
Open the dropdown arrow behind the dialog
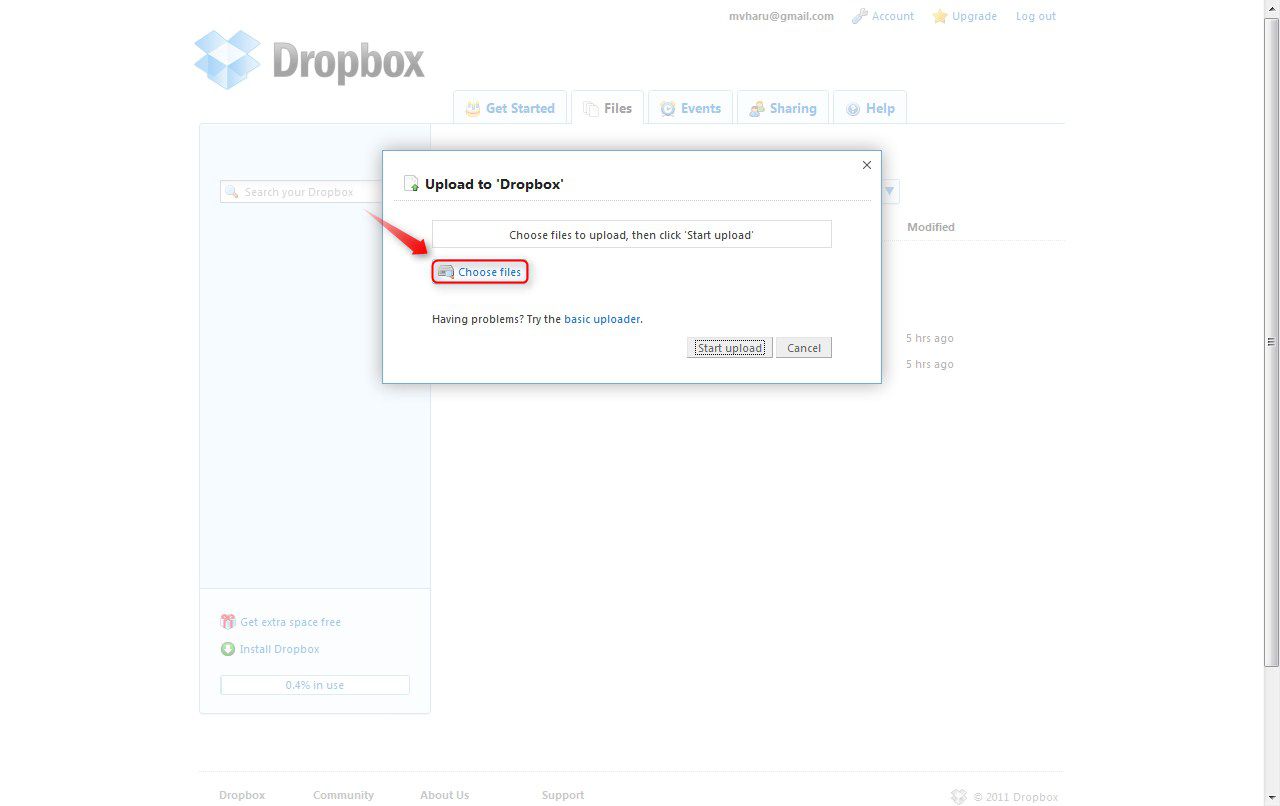890,192
